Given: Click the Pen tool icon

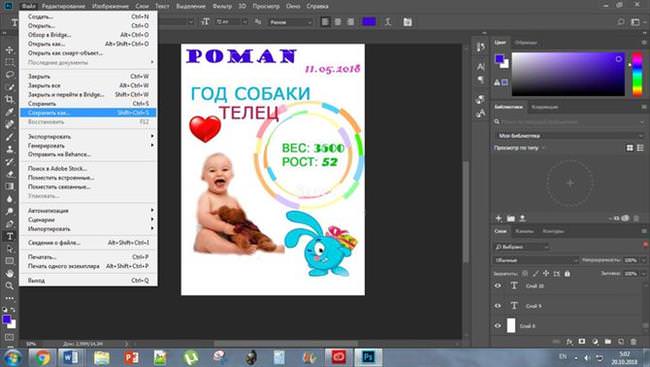Looking at the screenshot, I should click(10, 224).
